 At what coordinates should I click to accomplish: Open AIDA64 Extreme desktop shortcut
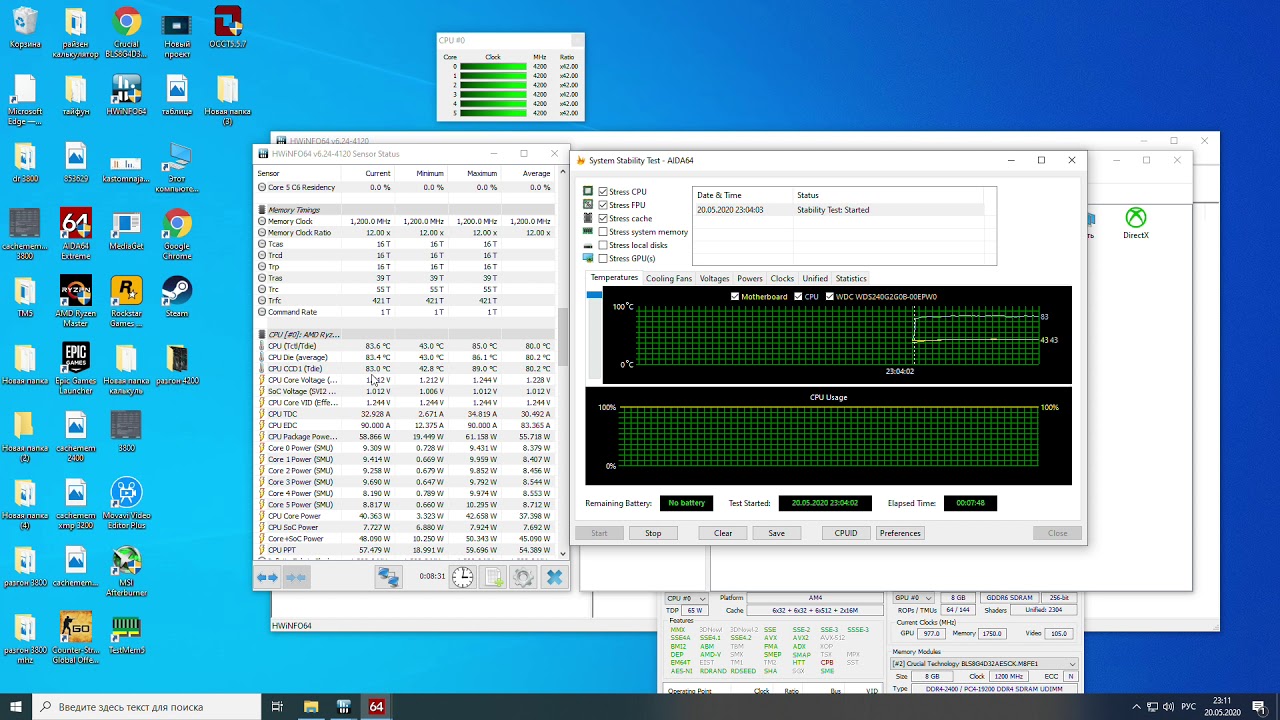pyautogui.click(x=75, y=235)
